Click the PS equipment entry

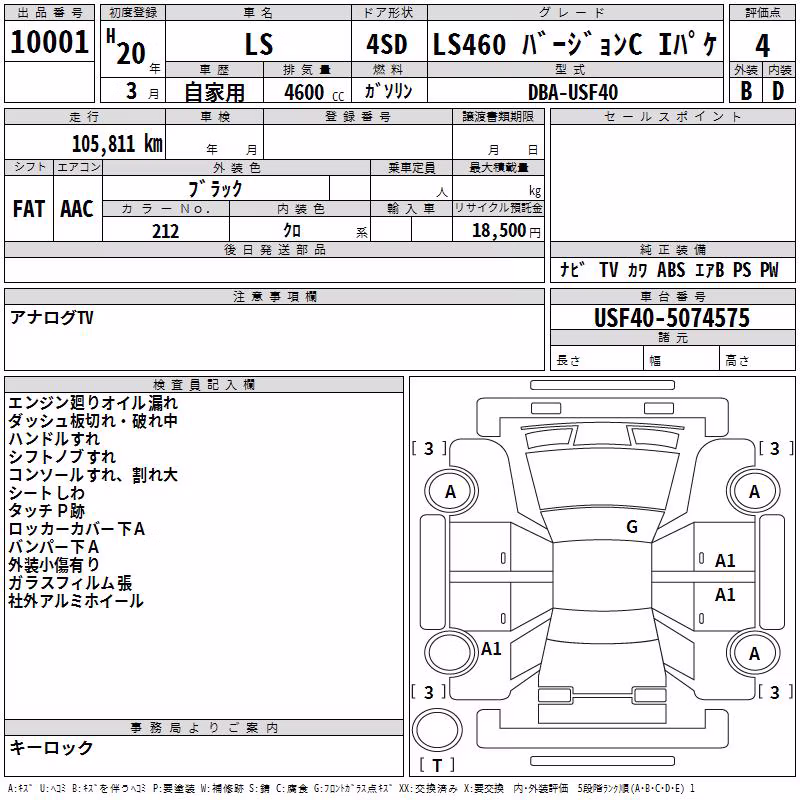(742, 269)
